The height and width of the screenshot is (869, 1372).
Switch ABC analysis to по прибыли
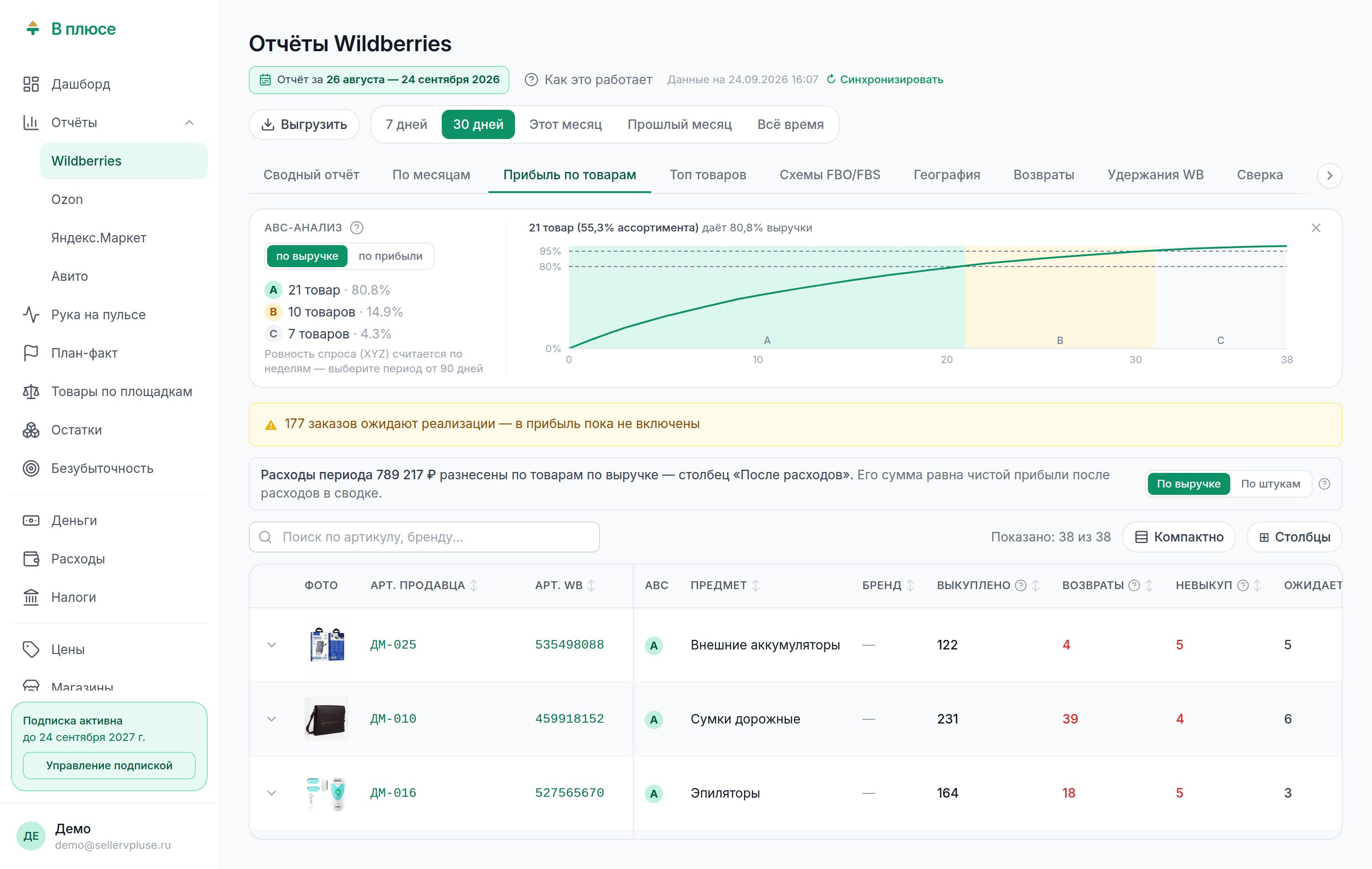(390, 257)
